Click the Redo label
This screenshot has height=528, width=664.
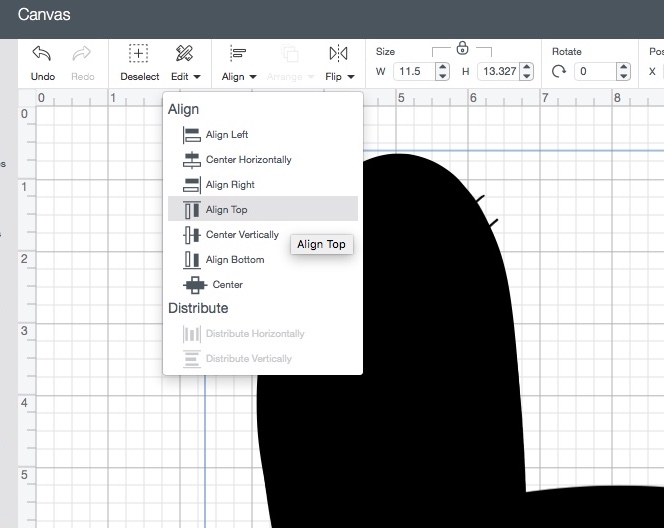(83, 77)
